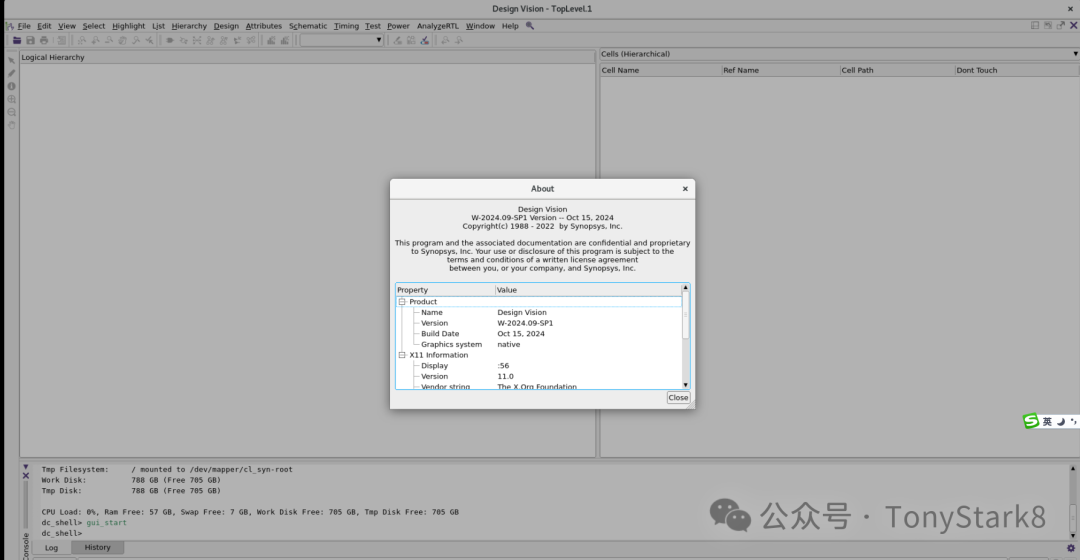Click the gui_start command text in console
The height and width of the screenshot is (560, 1080).
click(106, 523)
